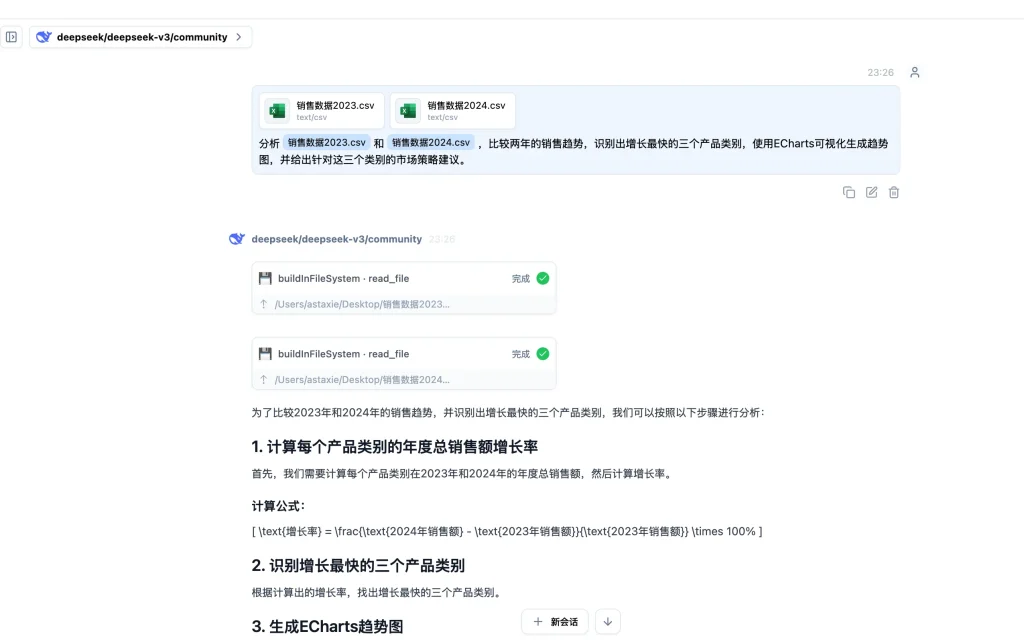
Task: Click the scroll-to-bottom arrow button
Action: coord(608,621)
